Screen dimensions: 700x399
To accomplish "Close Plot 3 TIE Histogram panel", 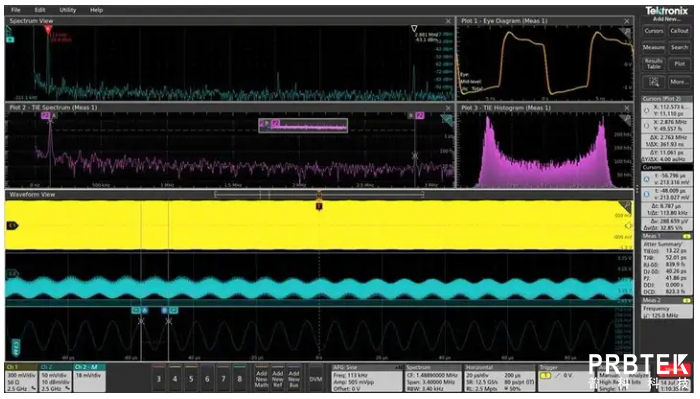I will [x=627, y=108].
